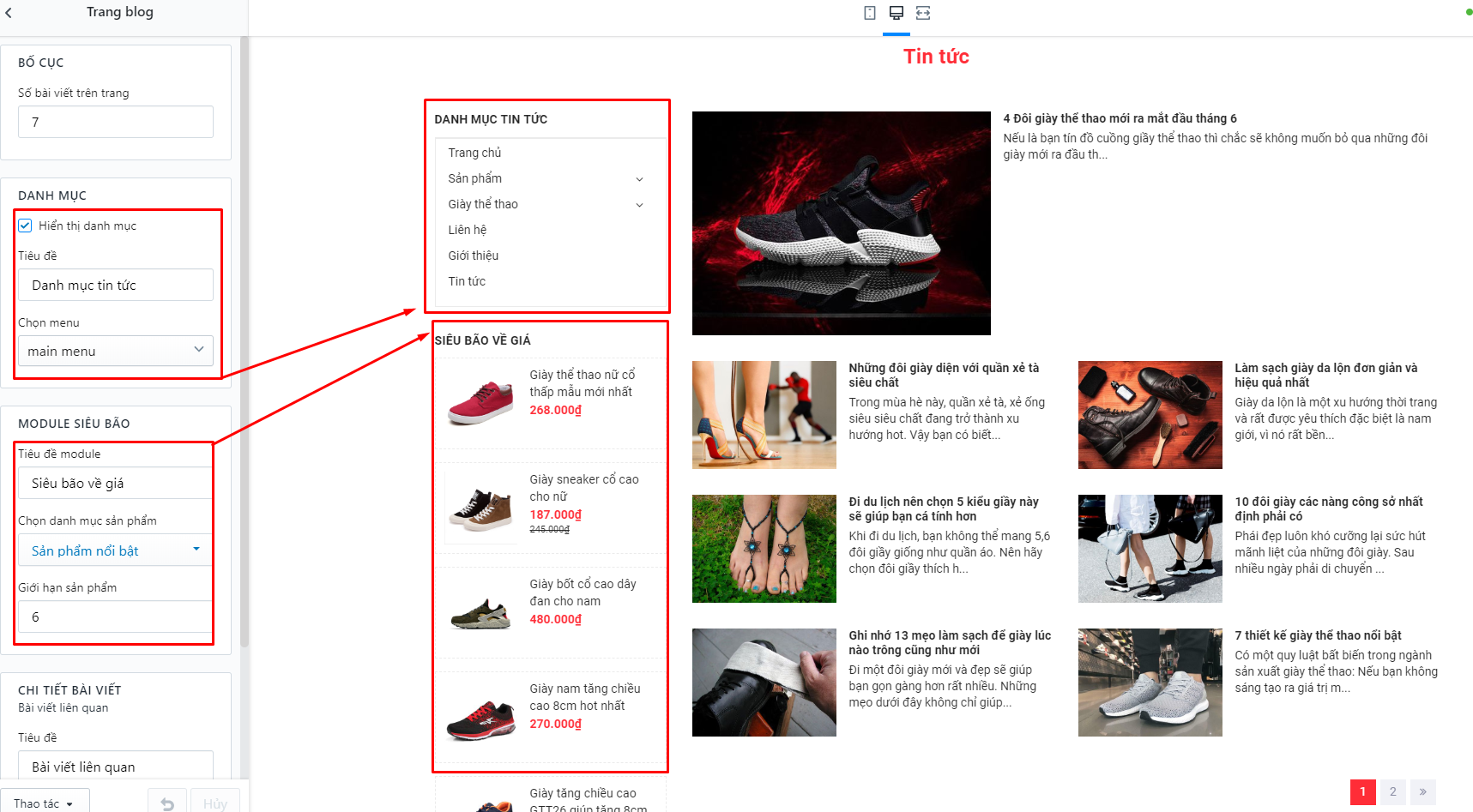Click the Số bài viết trên trang input field
The image size is (1473, 812).
tap(116, 122)
